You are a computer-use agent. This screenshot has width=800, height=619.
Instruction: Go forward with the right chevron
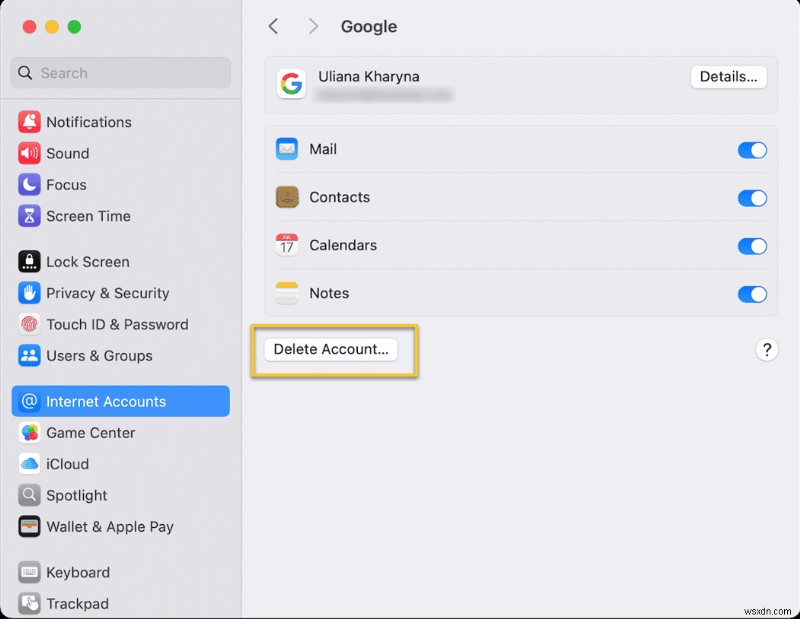[x=313, y=26]
